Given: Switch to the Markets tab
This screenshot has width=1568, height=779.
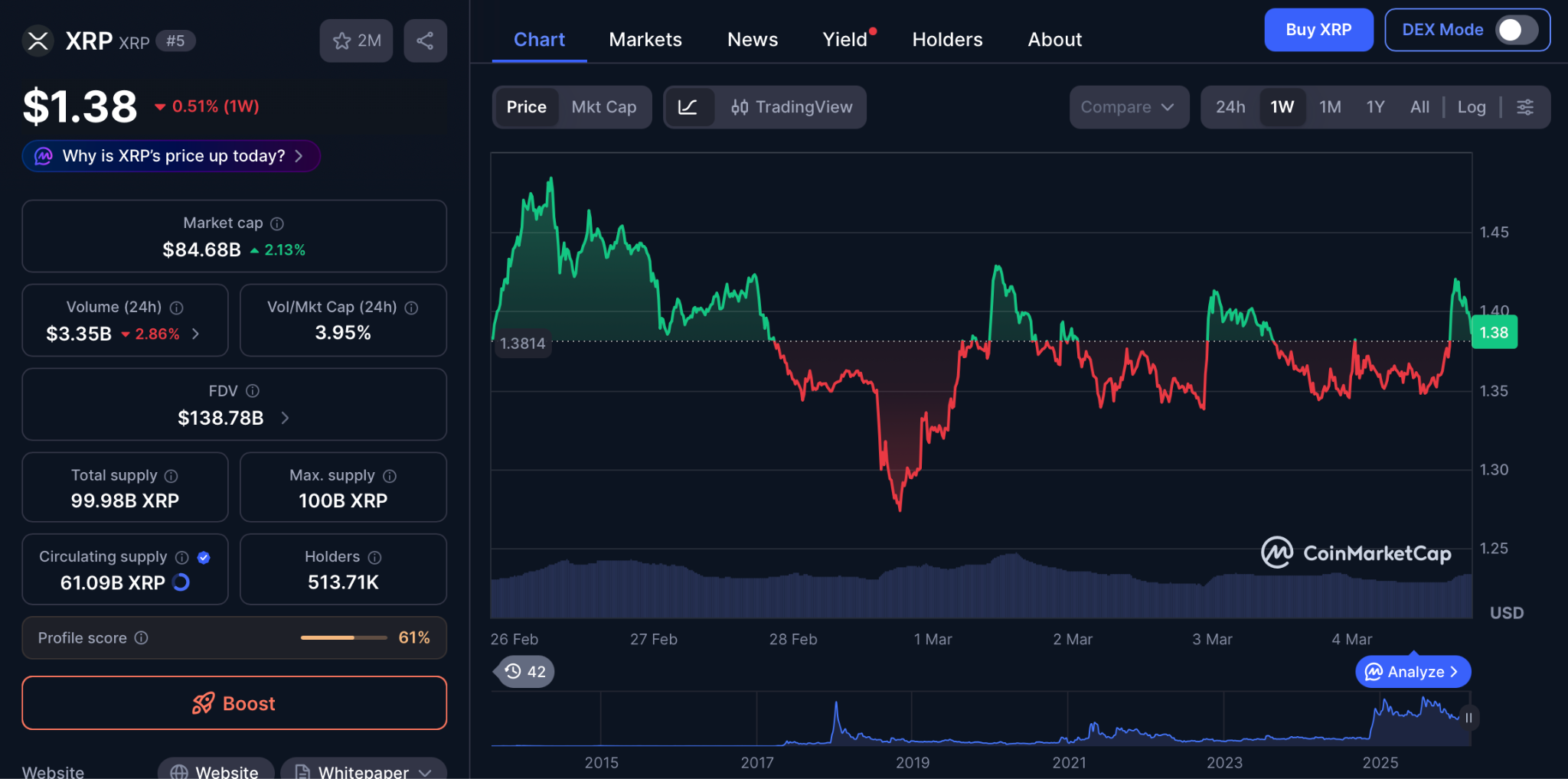Looking at the screenshot, I should point(645,40).
